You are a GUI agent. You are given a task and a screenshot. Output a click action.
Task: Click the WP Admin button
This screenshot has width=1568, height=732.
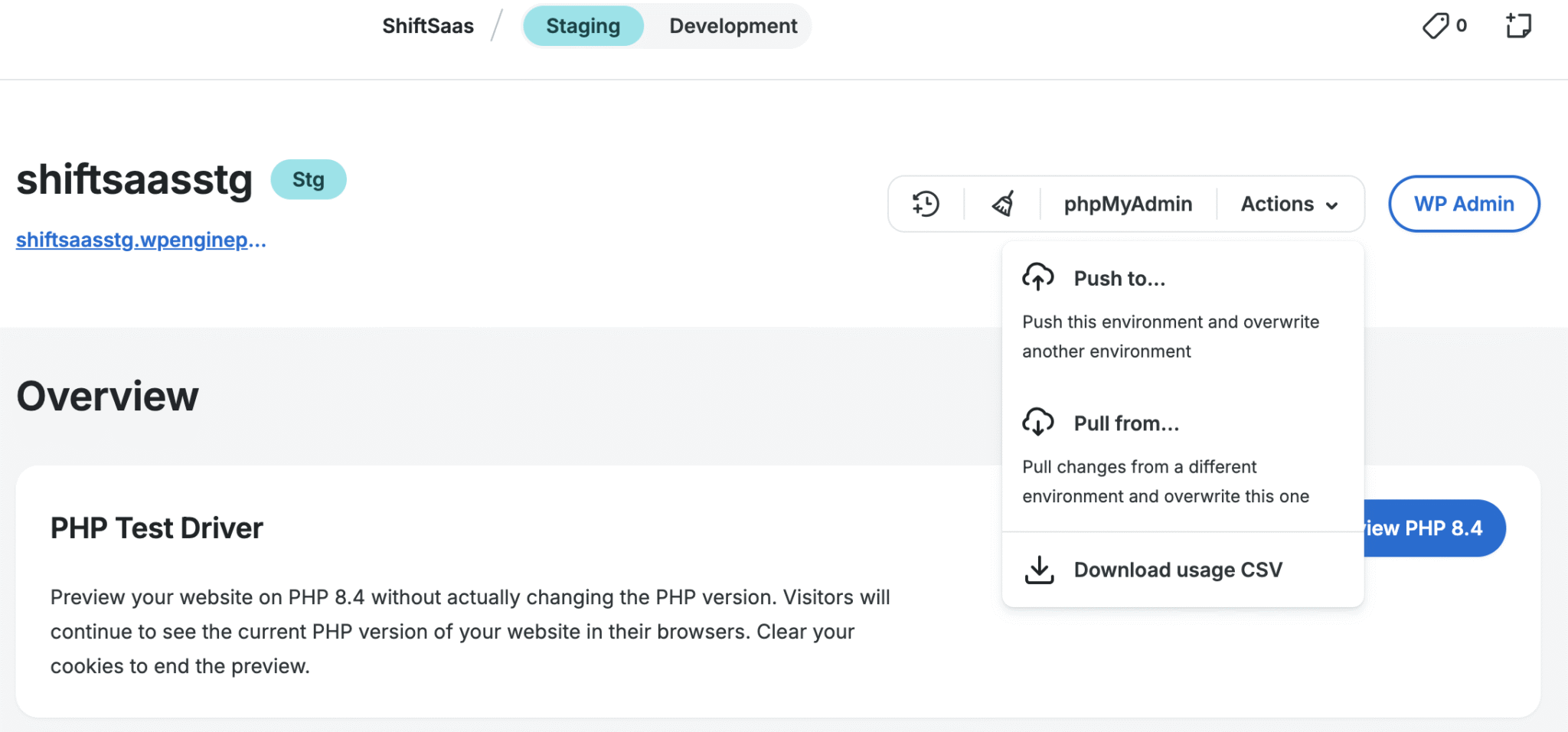1463,204
